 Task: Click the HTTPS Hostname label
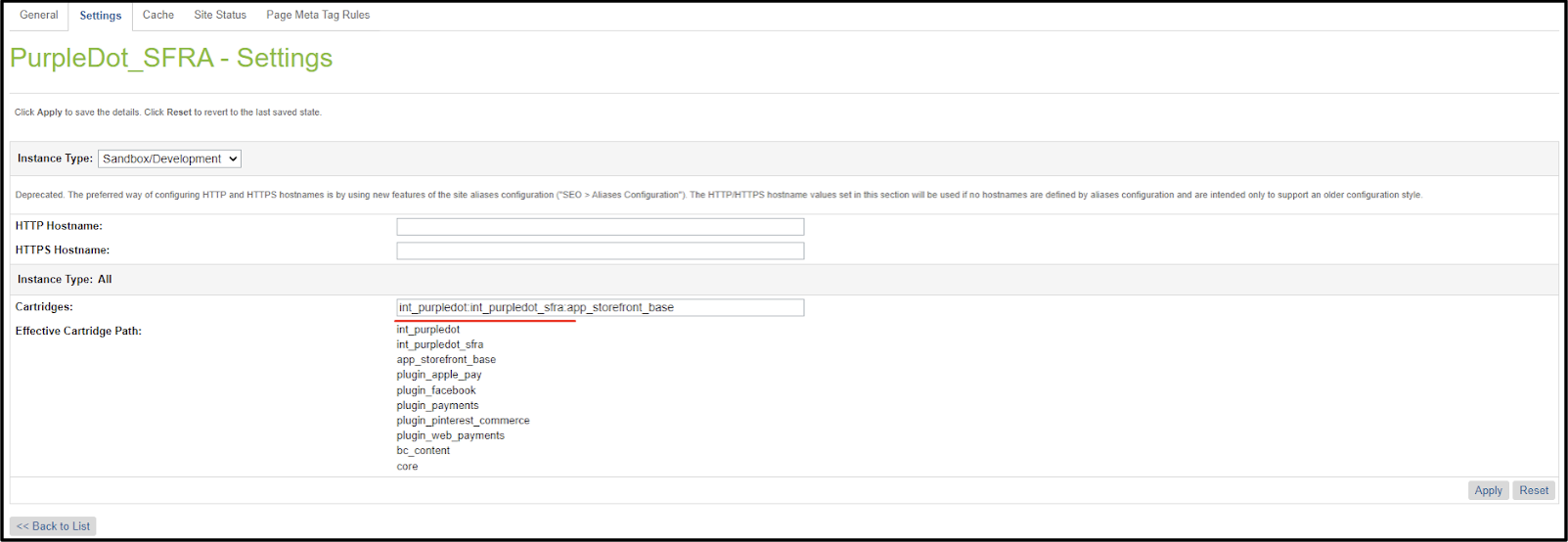click(63, 250)
